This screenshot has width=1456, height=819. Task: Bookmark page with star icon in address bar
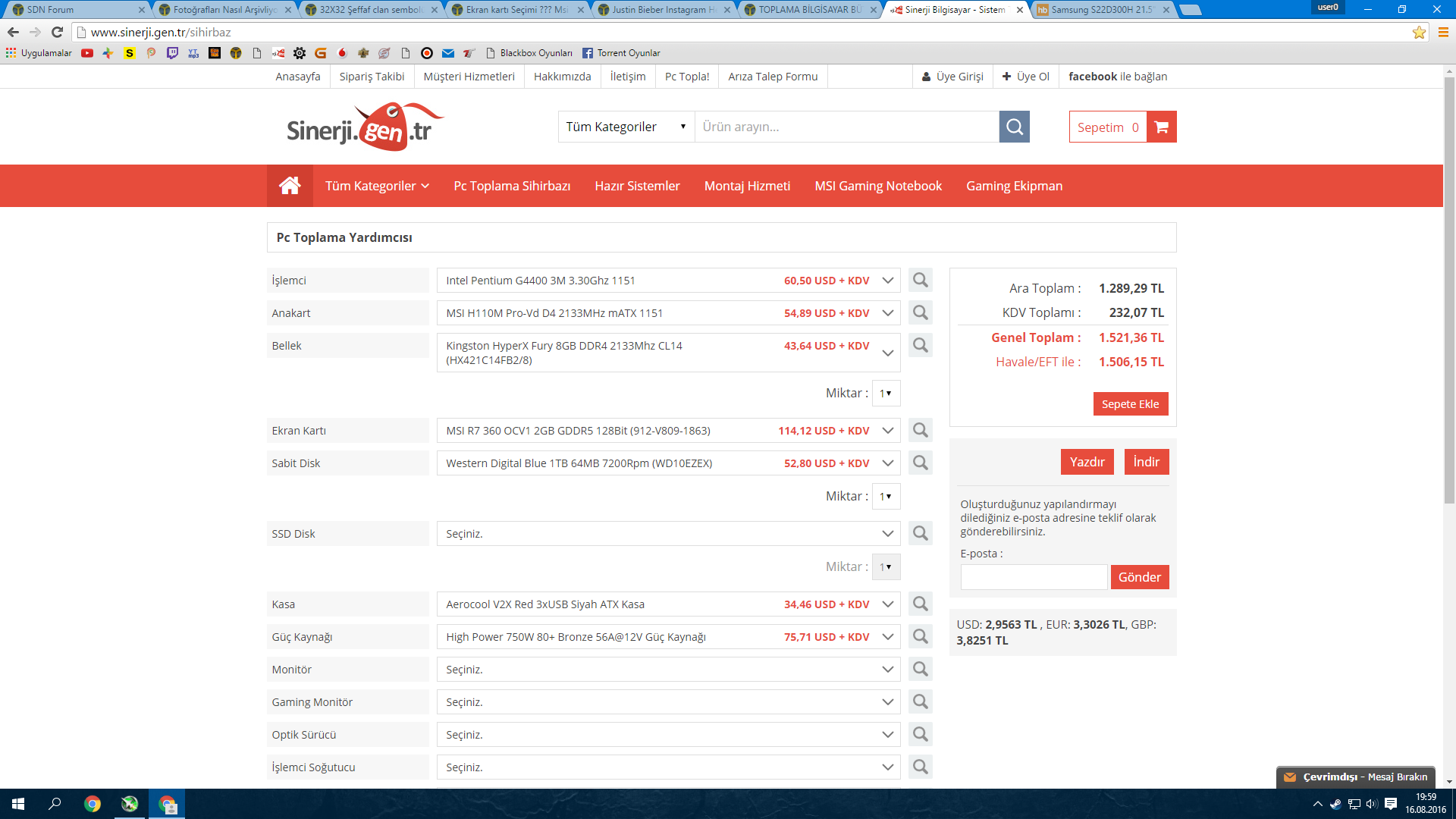pyautogui.click(x=1419, y=32)
